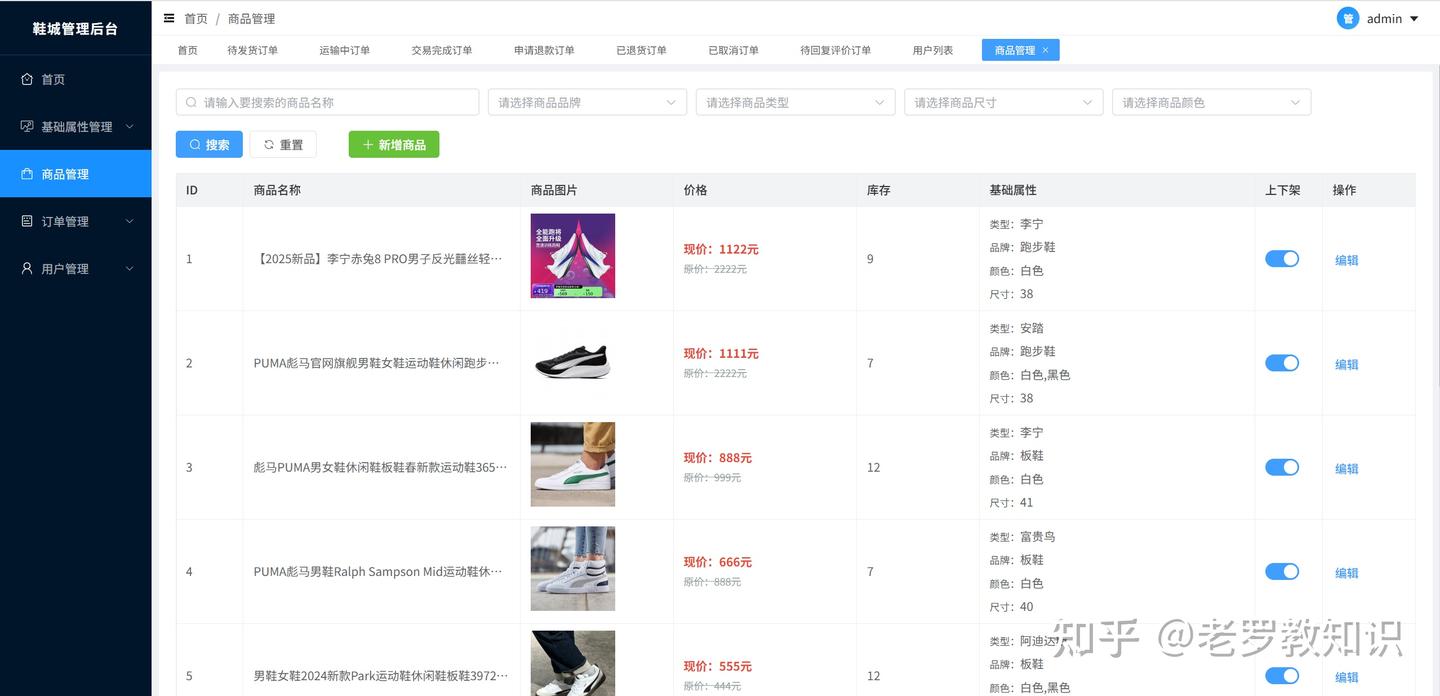This screenshot has width=1440, height=696.
Task: Click product name PUMA彪马男鞋Ralph Sampson Mid
Action: point(378,571)
